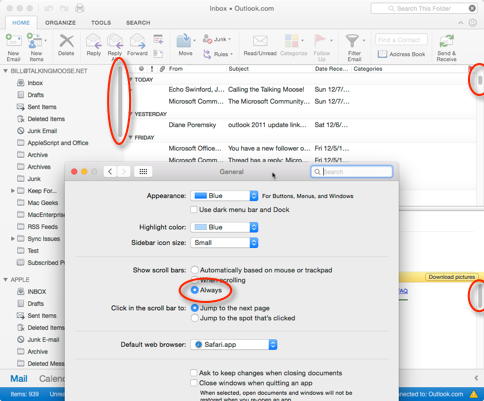Switch to the TOOLS ribbon tab
Image resolution: width=484 pixels, height=401 pixels.
101,23
